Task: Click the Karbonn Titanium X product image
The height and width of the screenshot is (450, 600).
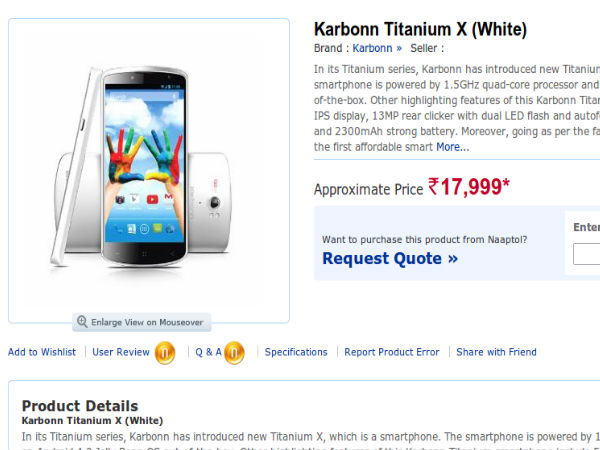Action: pos(143,167)
